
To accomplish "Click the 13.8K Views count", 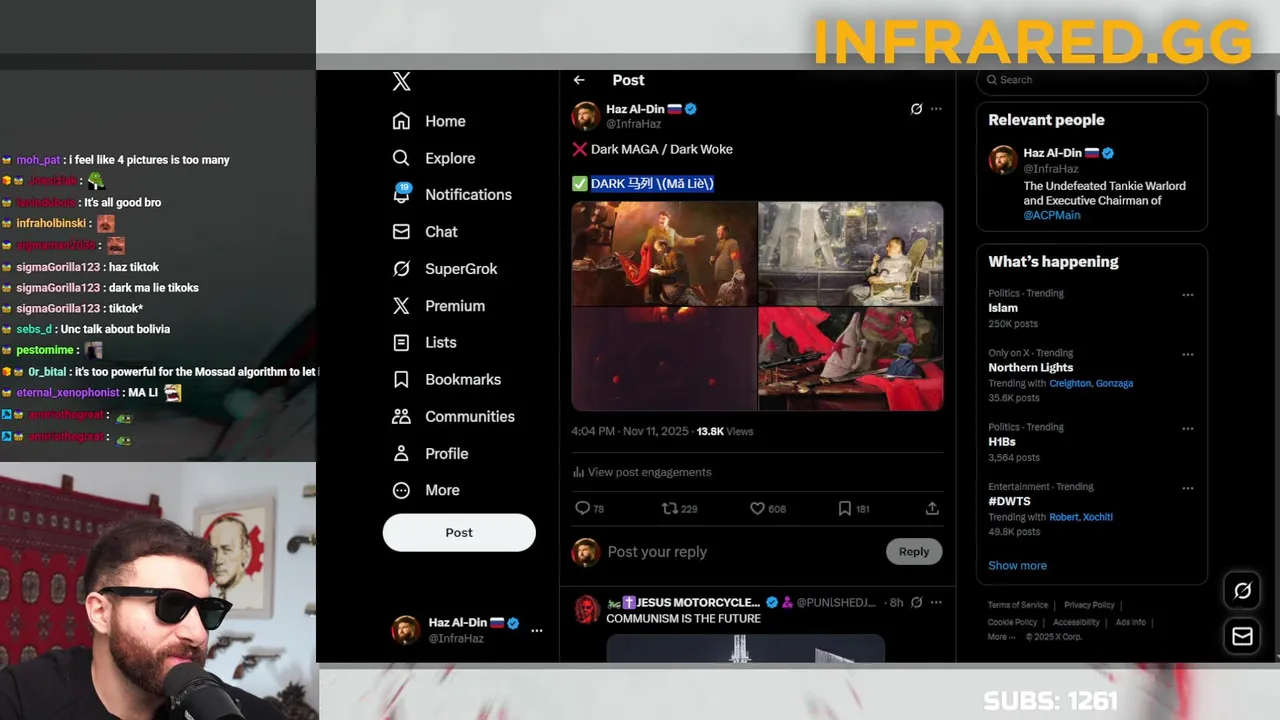I will coord(725,432).
